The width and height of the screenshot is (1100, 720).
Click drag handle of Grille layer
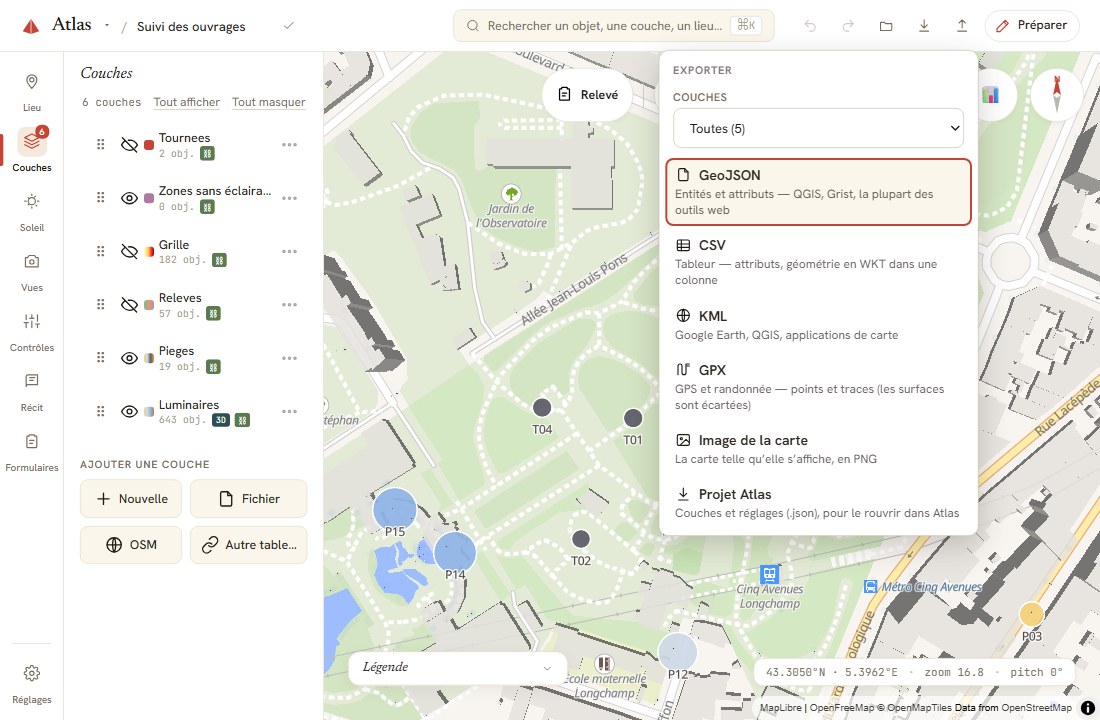pyautogui.click(x=100, y=251)
